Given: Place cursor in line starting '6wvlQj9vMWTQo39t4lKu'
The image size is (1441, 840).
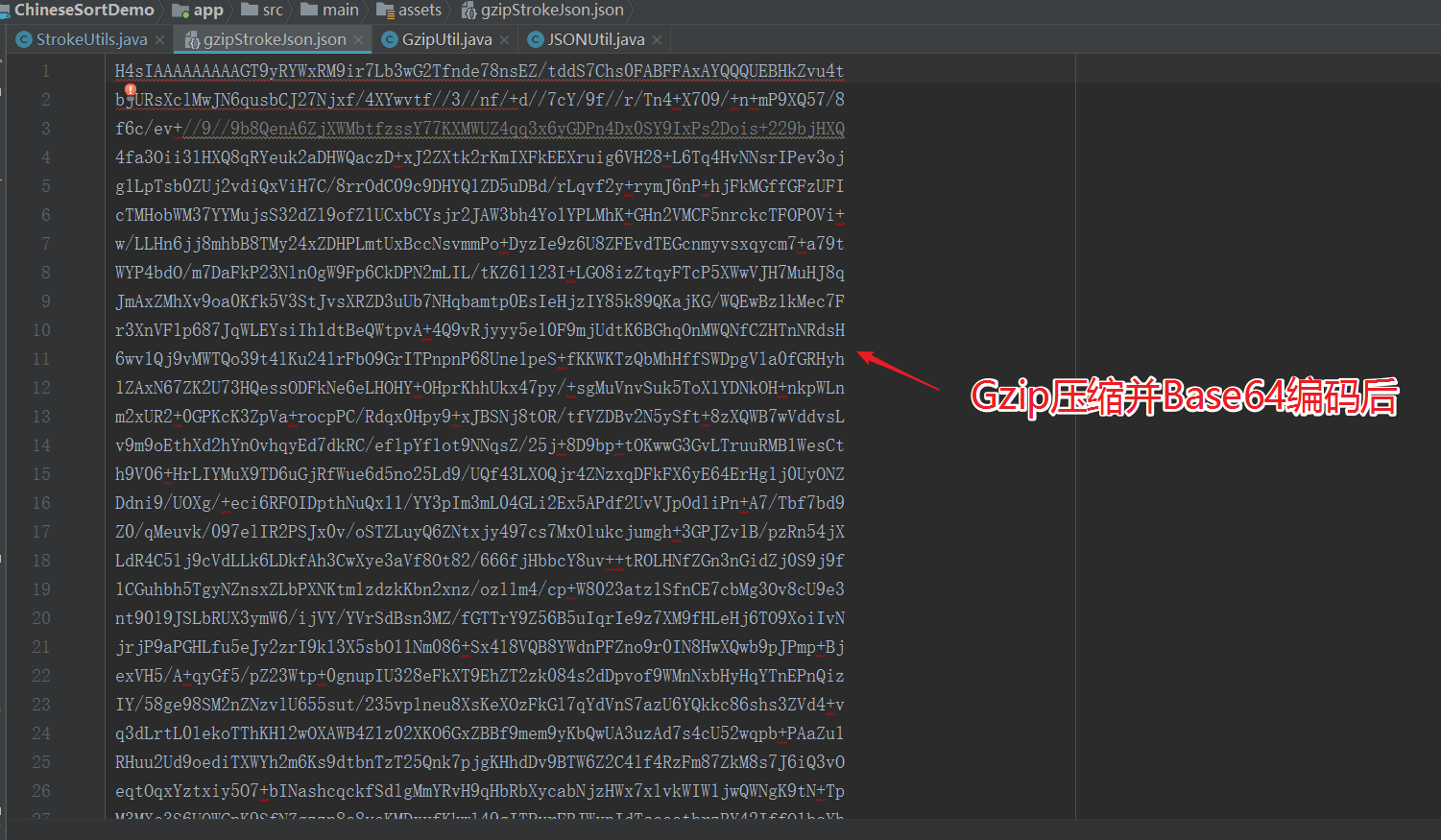Looking at the screenshot, I should pyautogui.click(x=480, y=359).
